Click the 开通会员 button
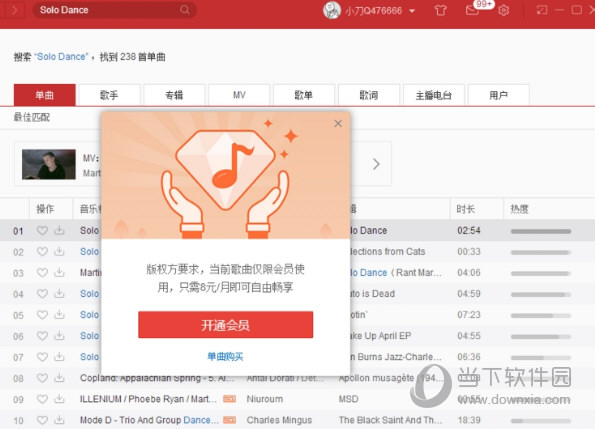 225,325
